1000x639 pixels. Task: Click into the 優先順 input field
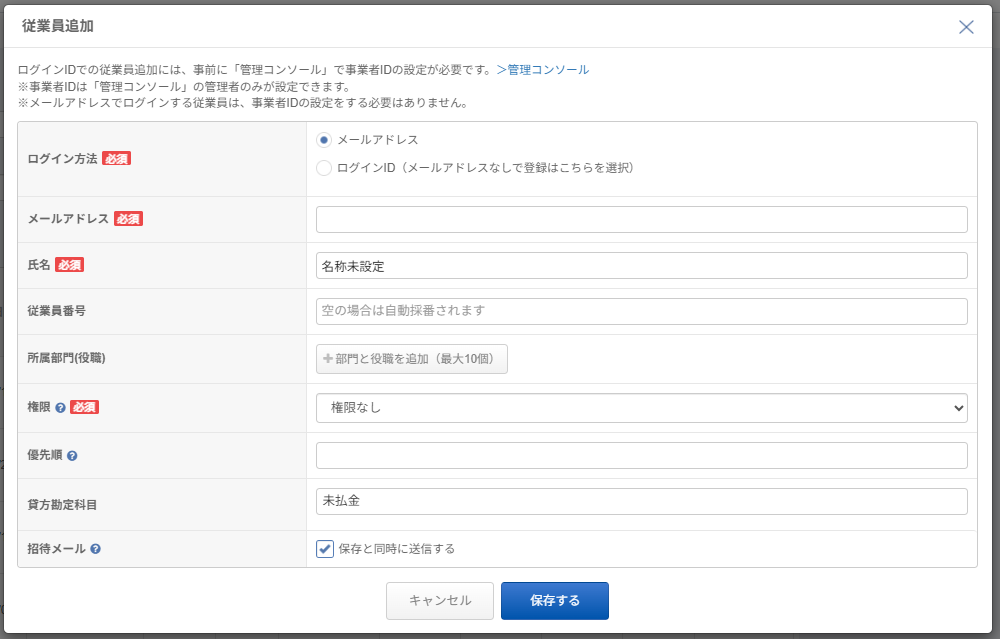tap(641, 455)
